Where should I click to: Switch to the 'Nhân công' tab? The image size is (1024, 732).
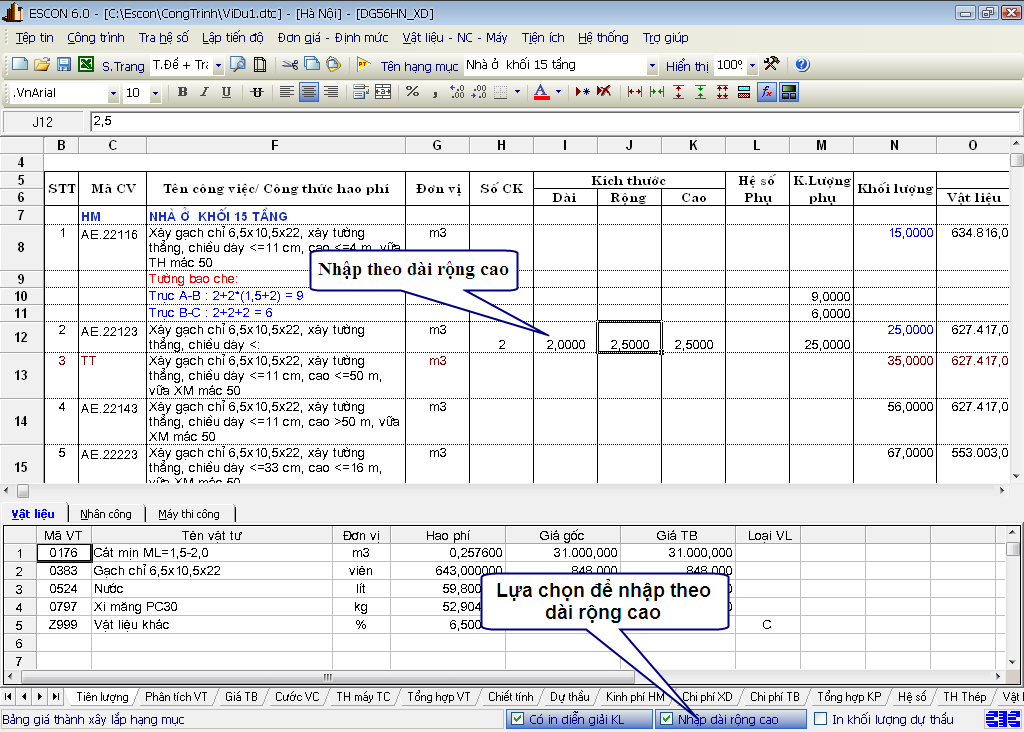106,514
